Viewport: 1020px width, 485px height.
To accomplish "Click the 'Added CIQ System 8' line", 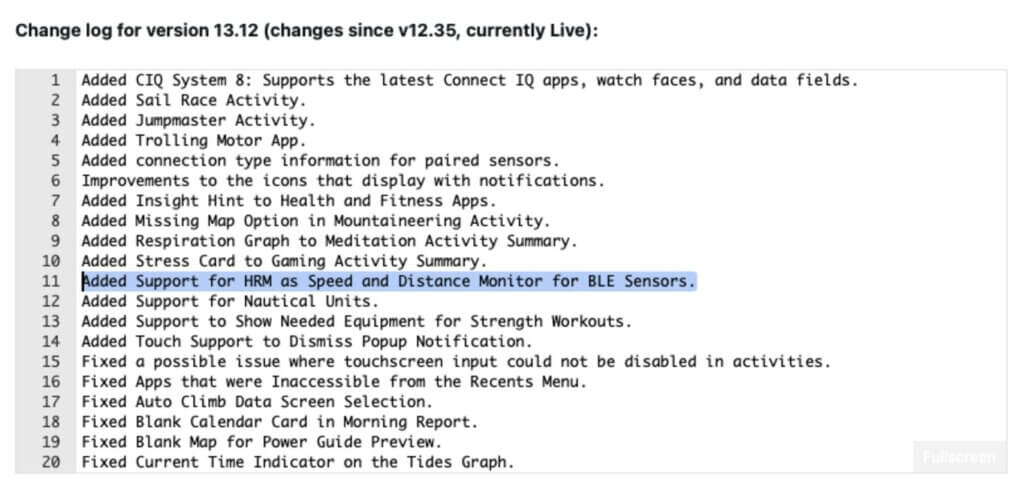I will pos(469,80).
